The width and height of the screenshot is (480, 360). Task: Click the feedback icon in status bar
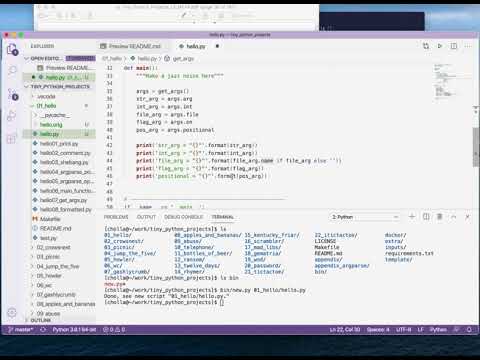click(x=456, y=330)
